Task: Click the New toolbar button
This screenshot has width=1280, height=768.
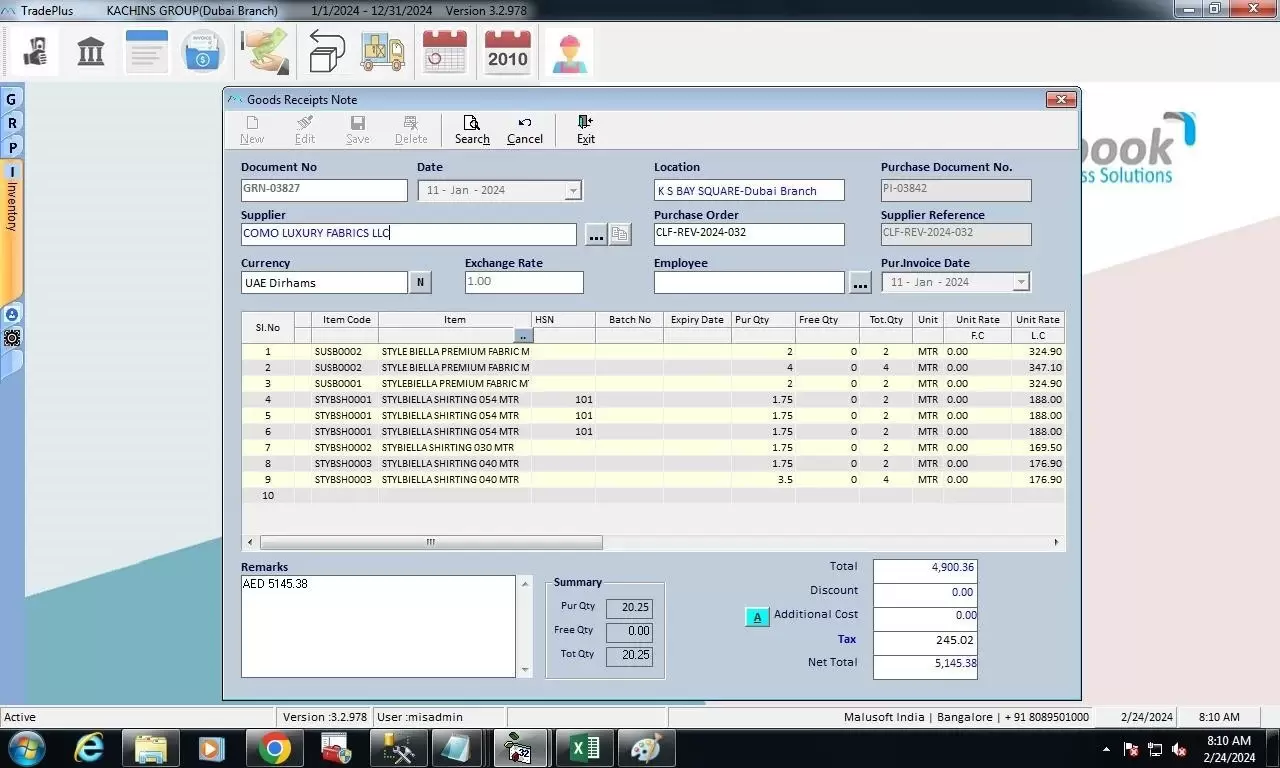Action: pos(252,130)
